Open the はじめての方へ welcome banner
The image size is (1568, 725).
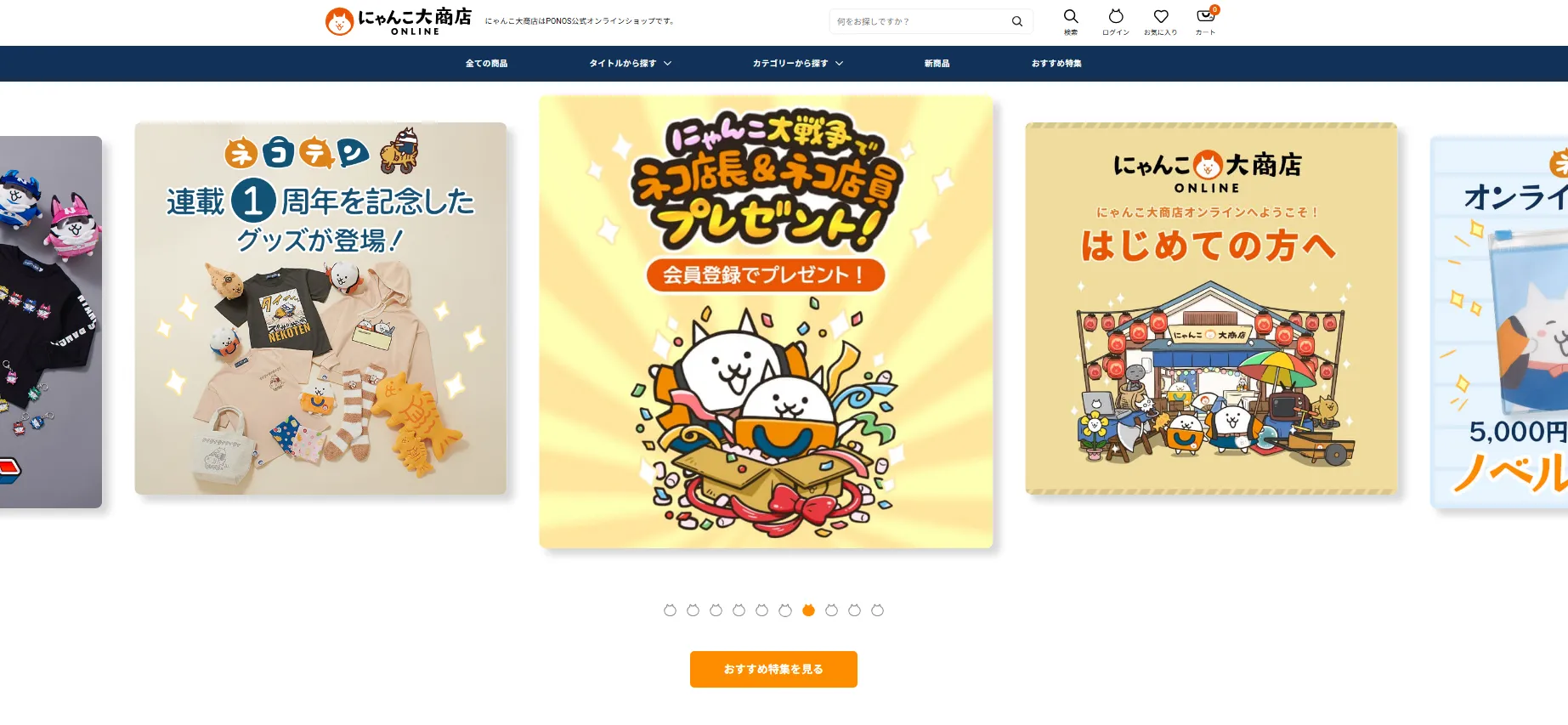1211,309
